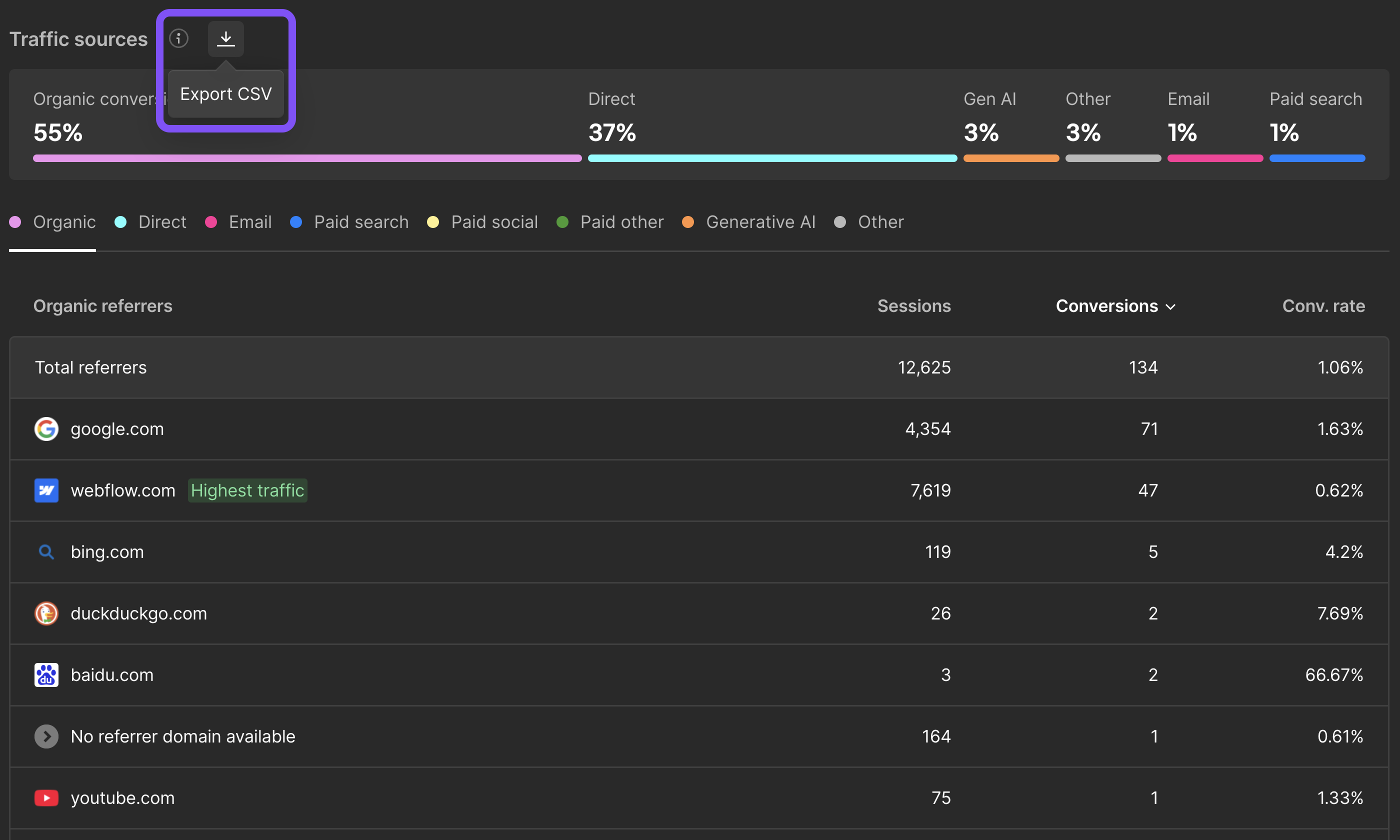Sort by the Conv. rate column header

(x=1323, y=306)
